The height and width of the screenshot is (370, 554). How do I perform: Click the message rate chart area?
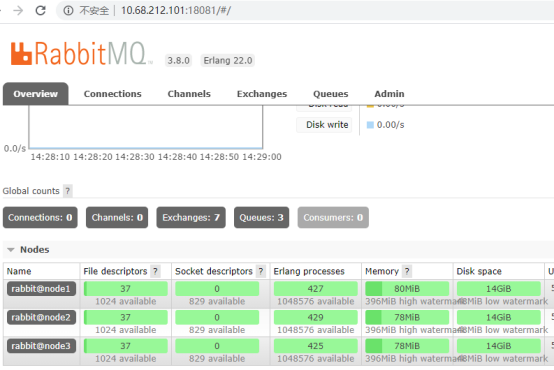tap(146, 127)
